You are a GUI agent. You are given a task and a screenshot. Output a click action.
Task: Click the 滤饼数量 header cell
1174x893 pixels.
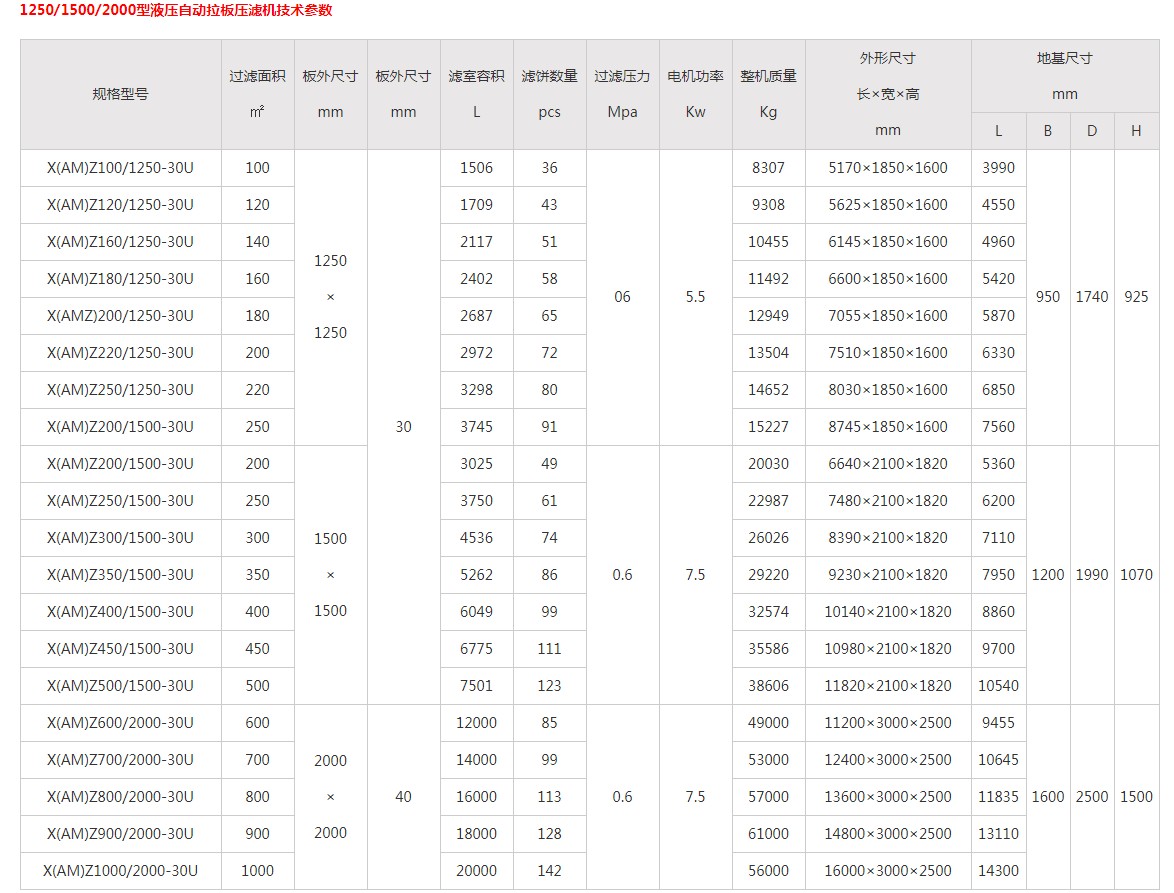click(x=549, y=95)
